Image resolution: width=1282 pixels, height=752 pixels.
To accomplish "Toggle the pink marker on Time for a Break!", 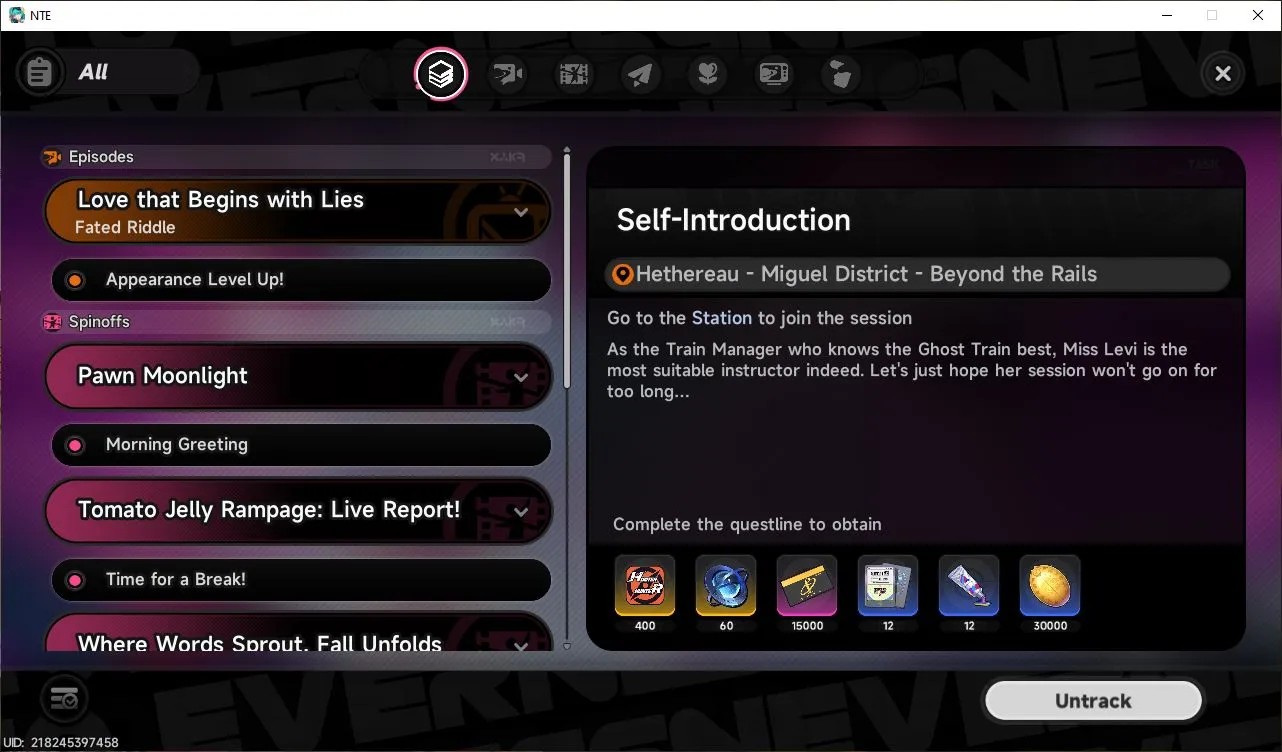I will click(x=75, y=580).
